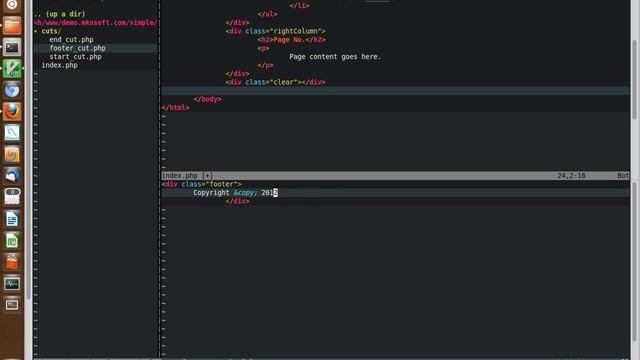Click the opening <p> tag

click(263, 48)
